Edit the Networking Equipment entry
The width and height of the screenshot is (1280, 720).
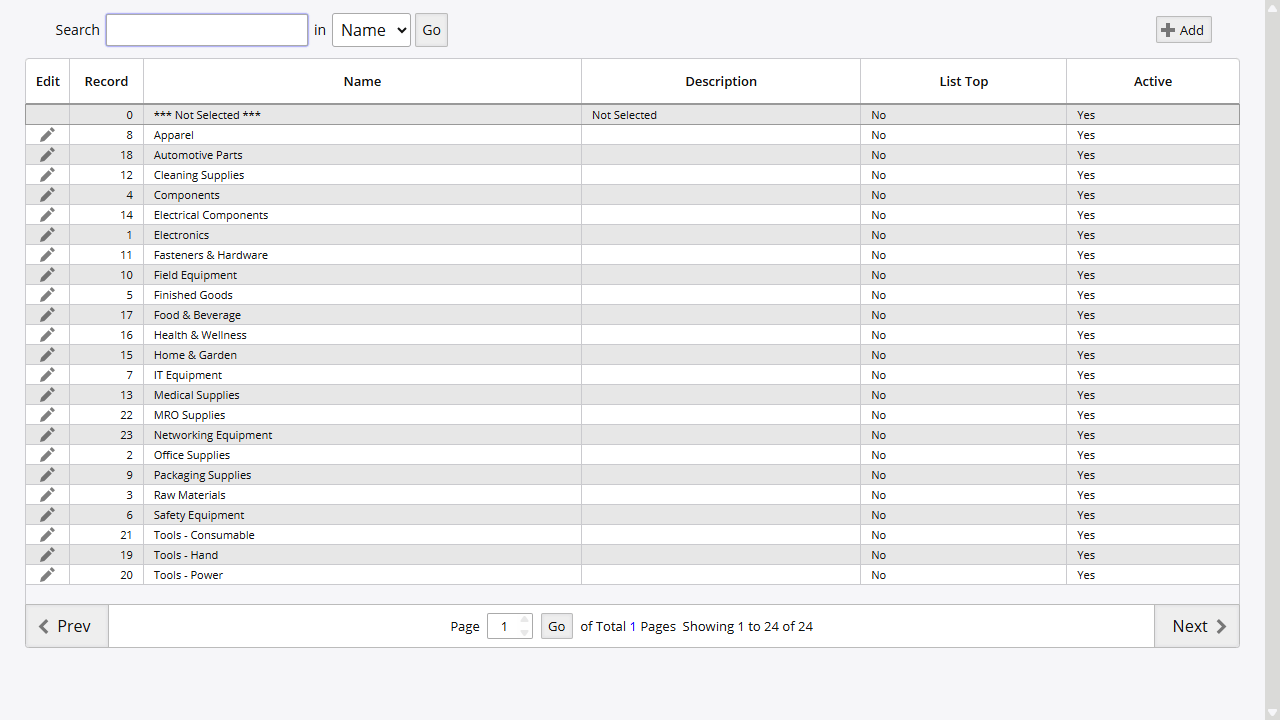[x=47, y=435]
